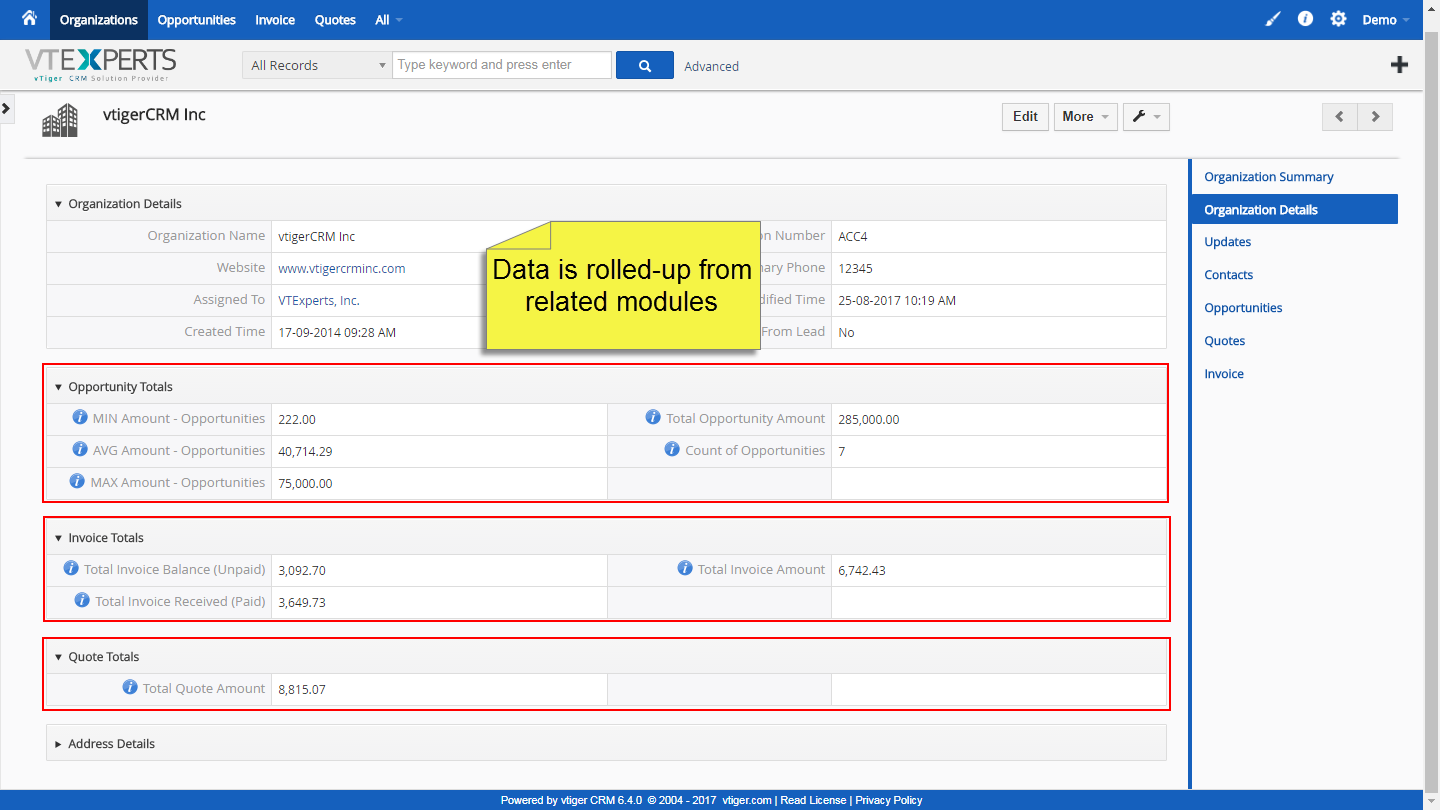Open the Invoice menu in top bar
Screen dimensions: 1440x810
pyautogui.click(x=275, y=20)
